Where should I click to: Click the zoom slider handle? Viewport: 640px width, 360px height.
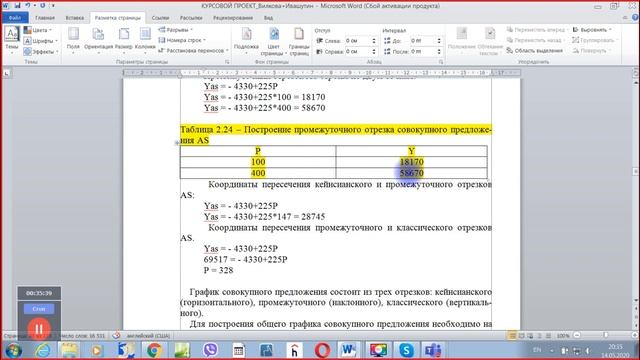606,335
